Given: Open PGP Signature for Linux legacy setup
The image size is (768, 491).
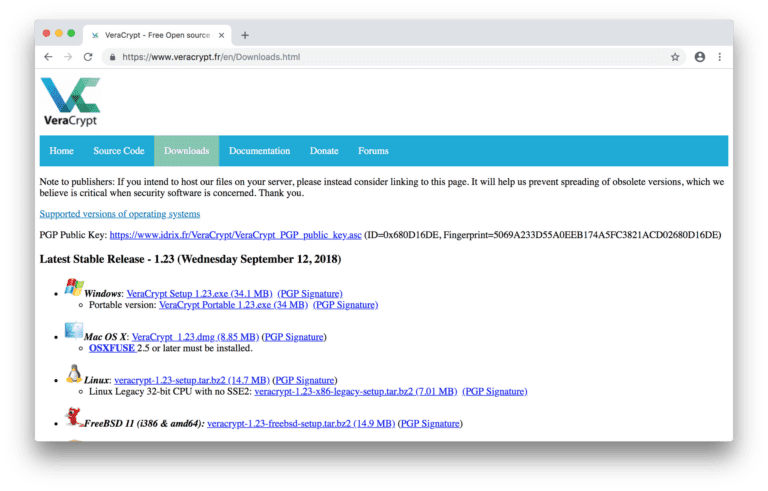Looking at the screenshot, I should coord(495,392).
